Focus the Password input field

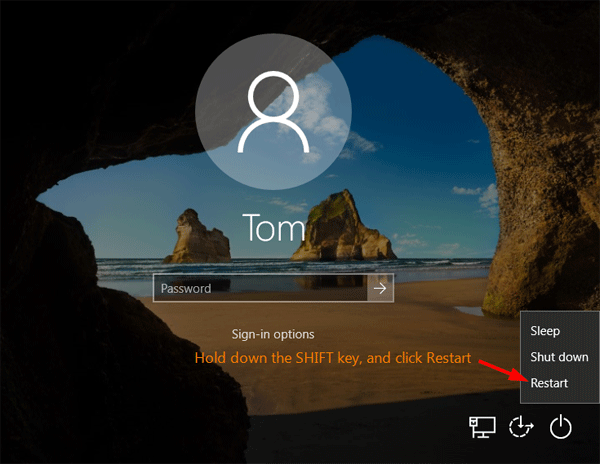click(x=260, y=288)
